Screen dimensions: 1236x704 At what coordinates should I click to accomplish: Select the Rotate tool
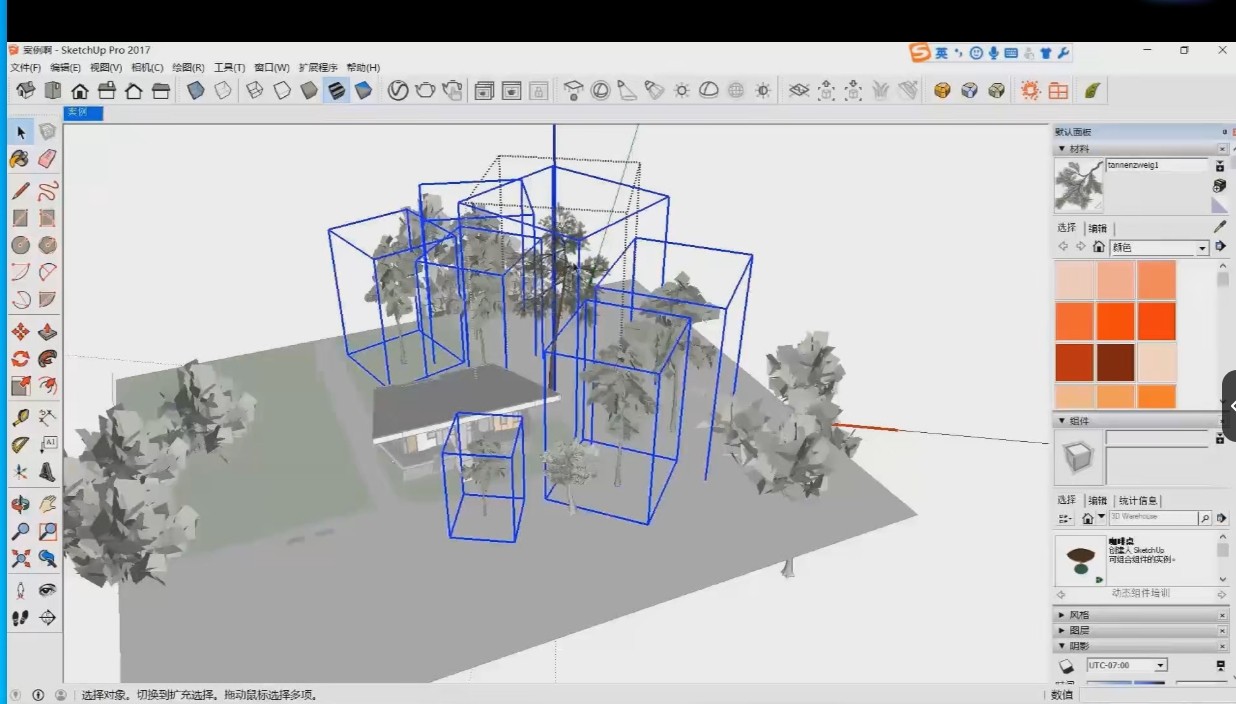pyautogui.click(x=20, y=359)
